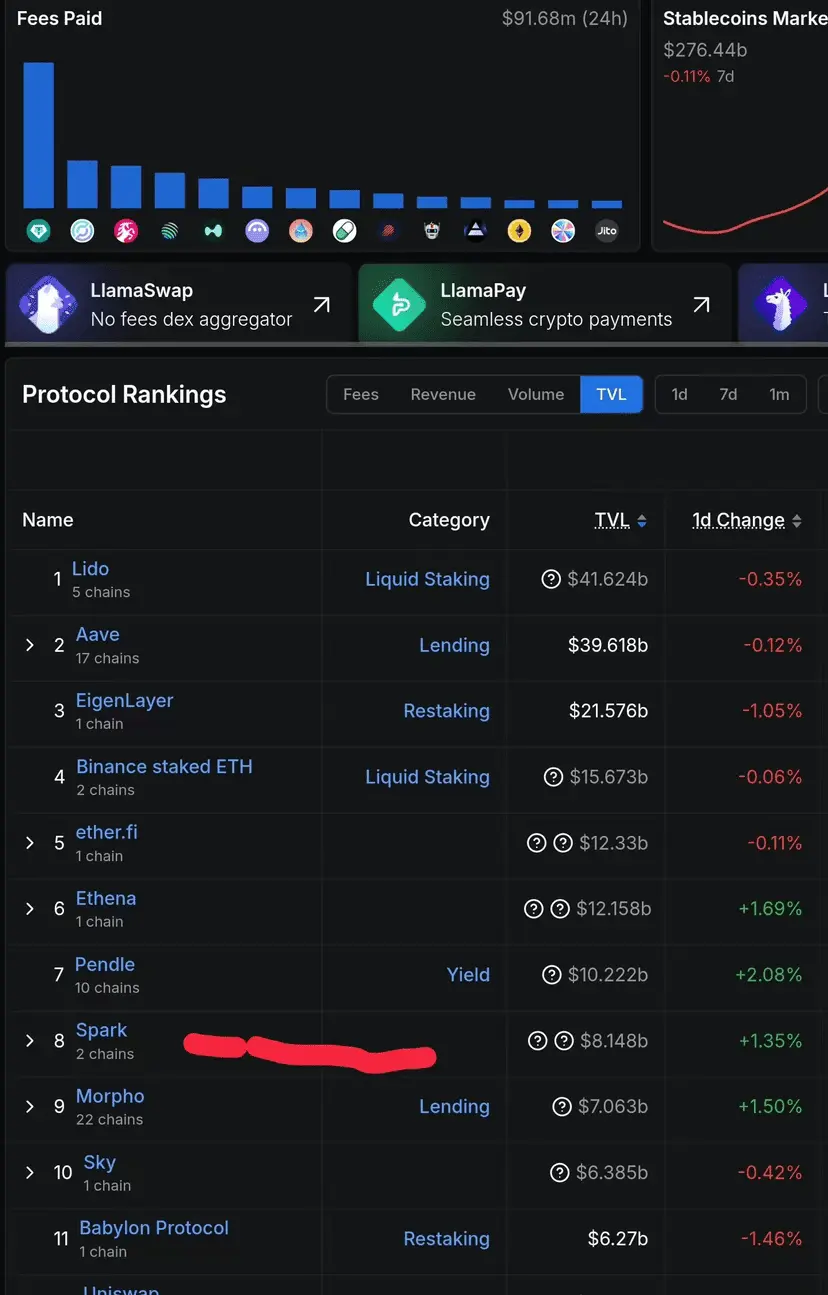
Task: Open the EigenLayer protocol link
Action: (125, 700)
